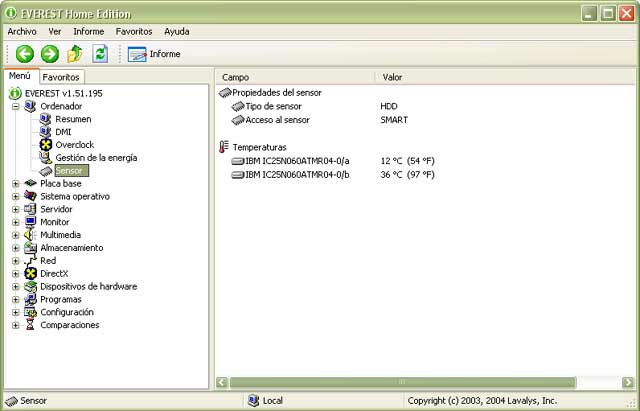640x411 pixels.
Task: Click the green Back arrow icon
Action: (25, 54)
